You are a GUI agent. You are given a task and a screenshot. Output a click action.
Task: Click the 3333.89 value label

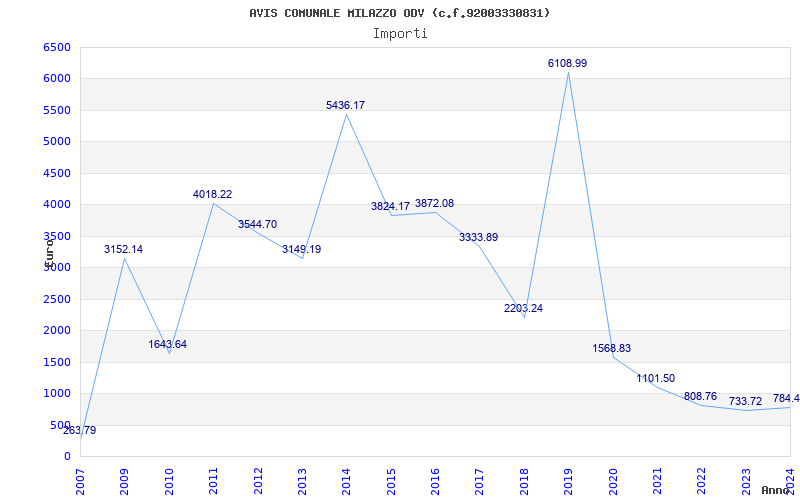pos(479,237)
